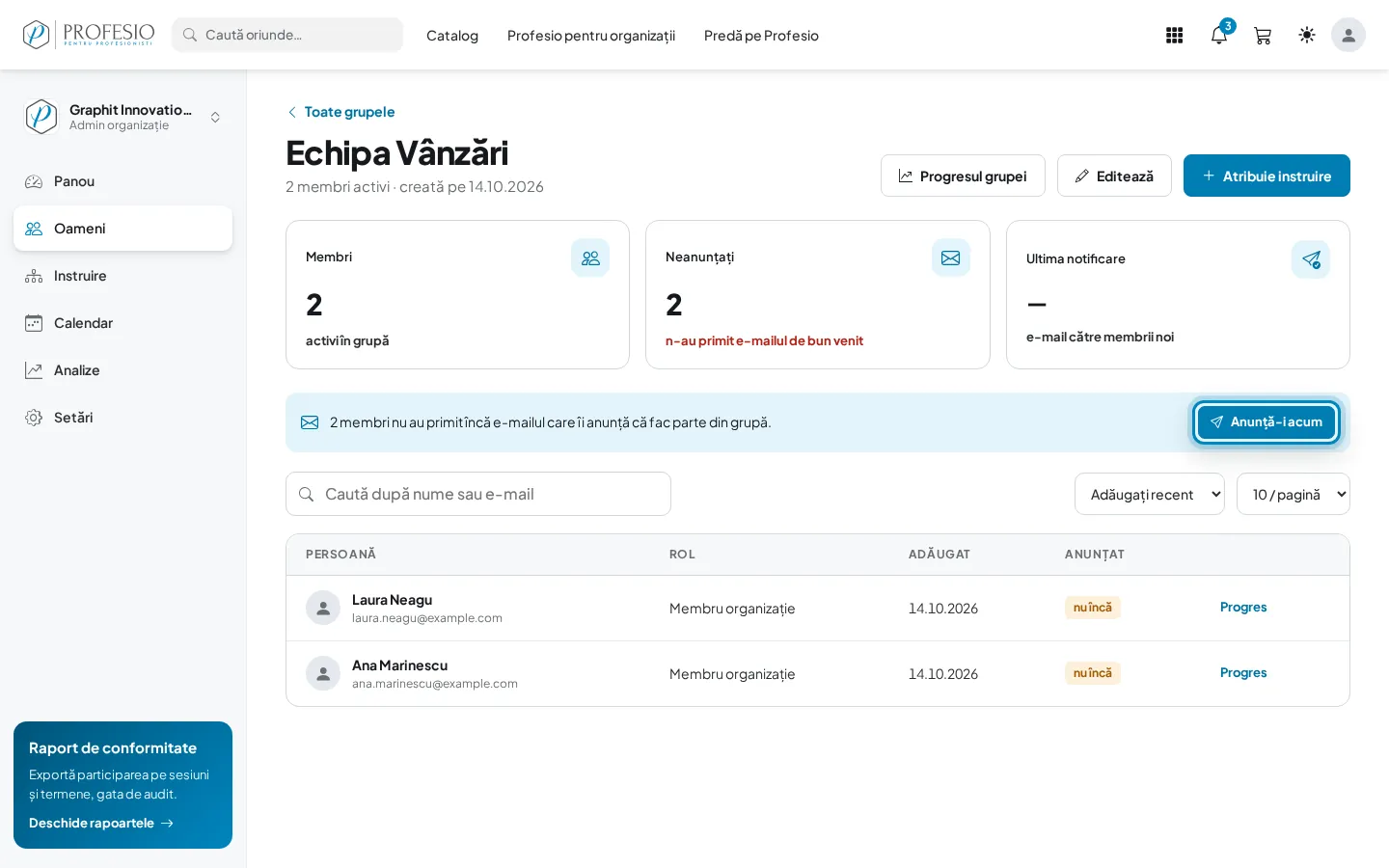Click laura.neagu@example.com email text
The image size is (1389, 868).
tap(427, 618)
